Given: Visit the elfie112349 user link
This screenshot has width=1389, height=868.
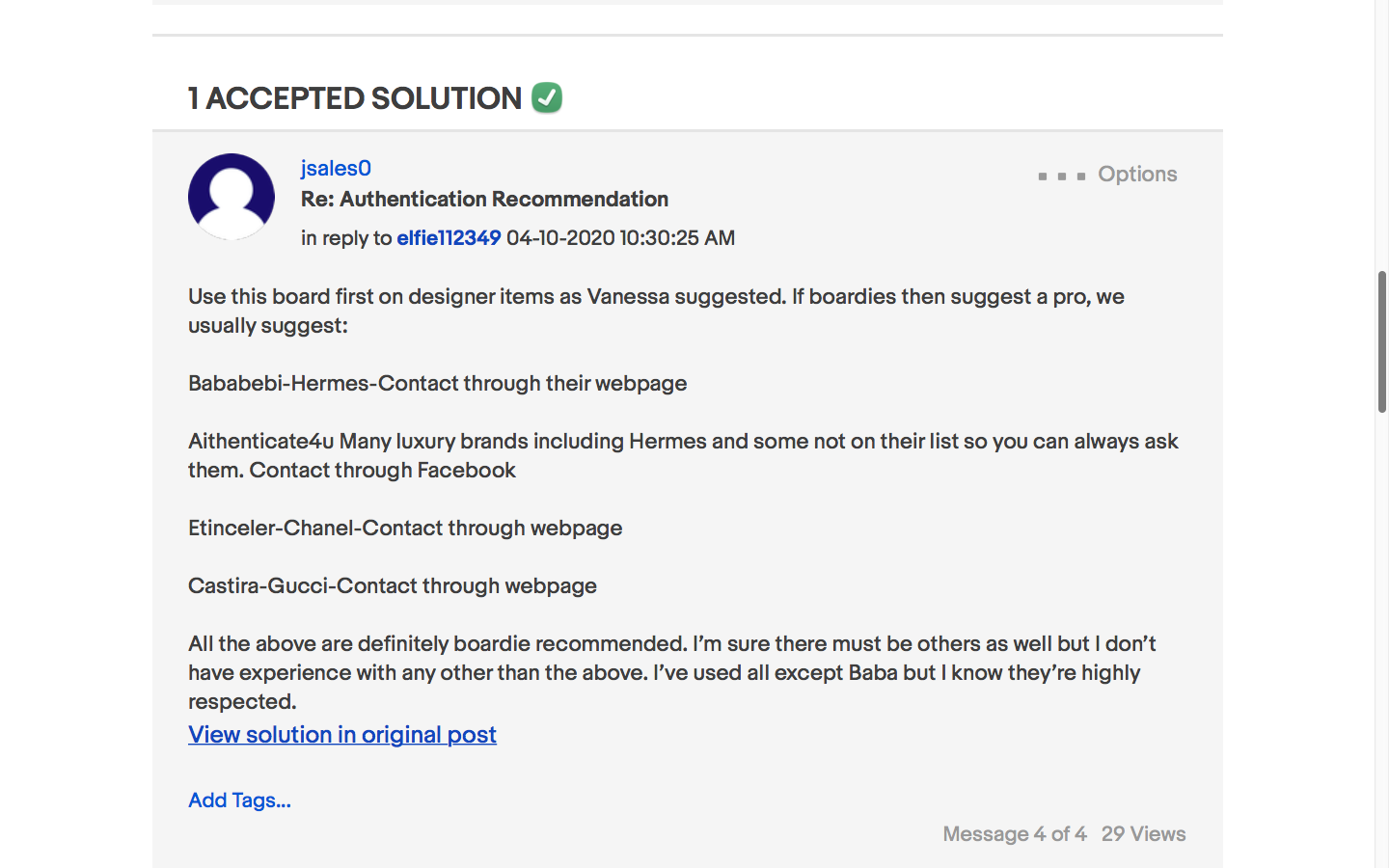Looking at the screenshot, I should tap(449, 237).
